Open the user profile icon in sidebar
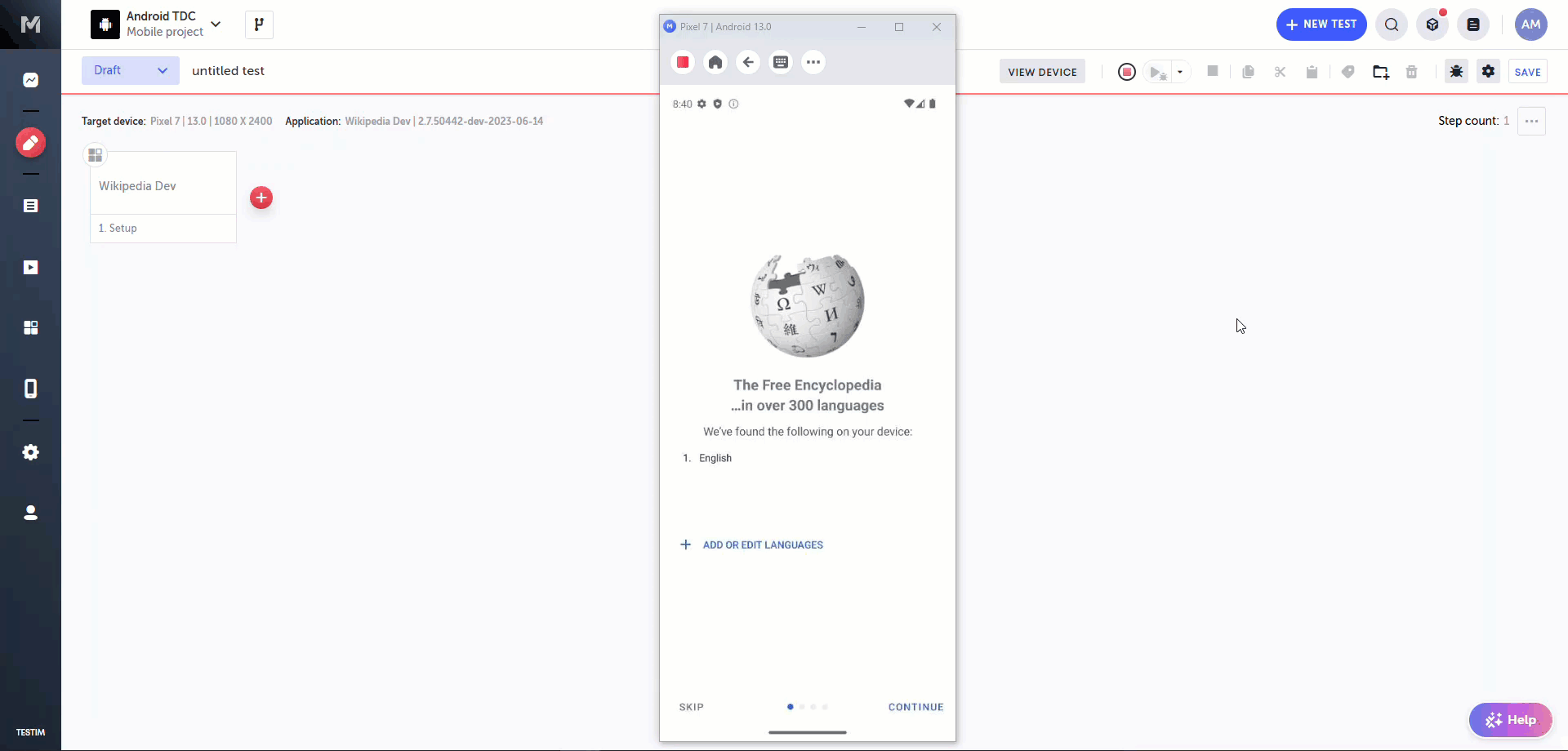Viewport: 1568px width, 751px height. click(x=30, y=513)
